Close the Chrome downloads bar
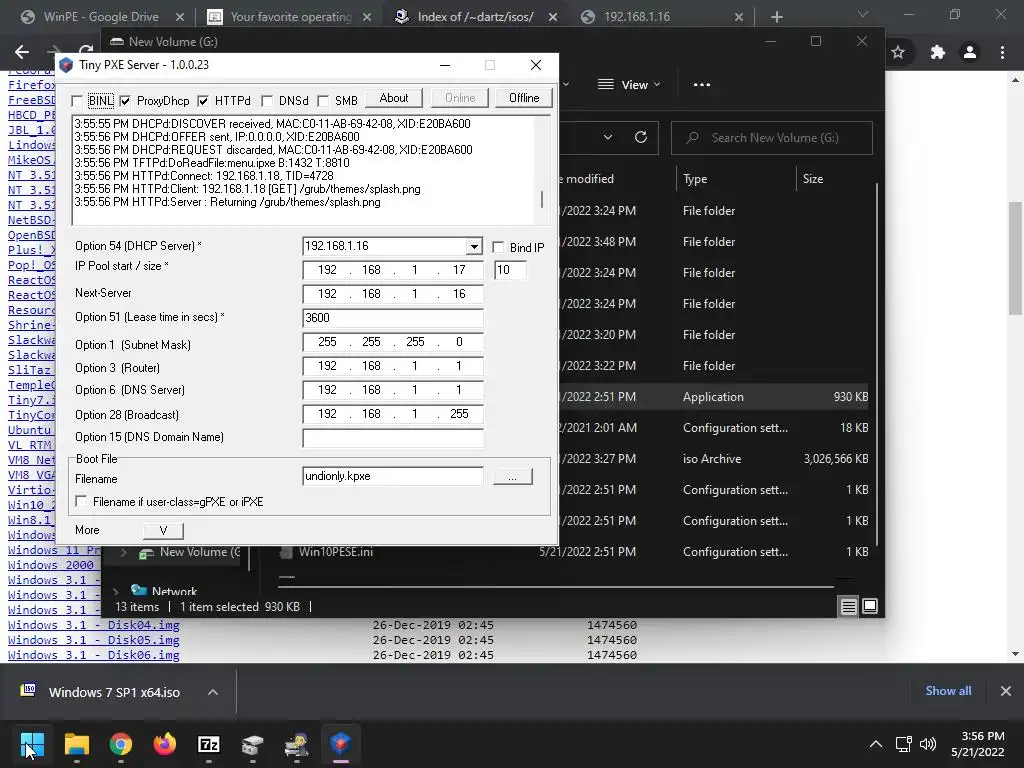Image resolution: width=1024 pixels, height=768 pixels. pos(1006,691)
